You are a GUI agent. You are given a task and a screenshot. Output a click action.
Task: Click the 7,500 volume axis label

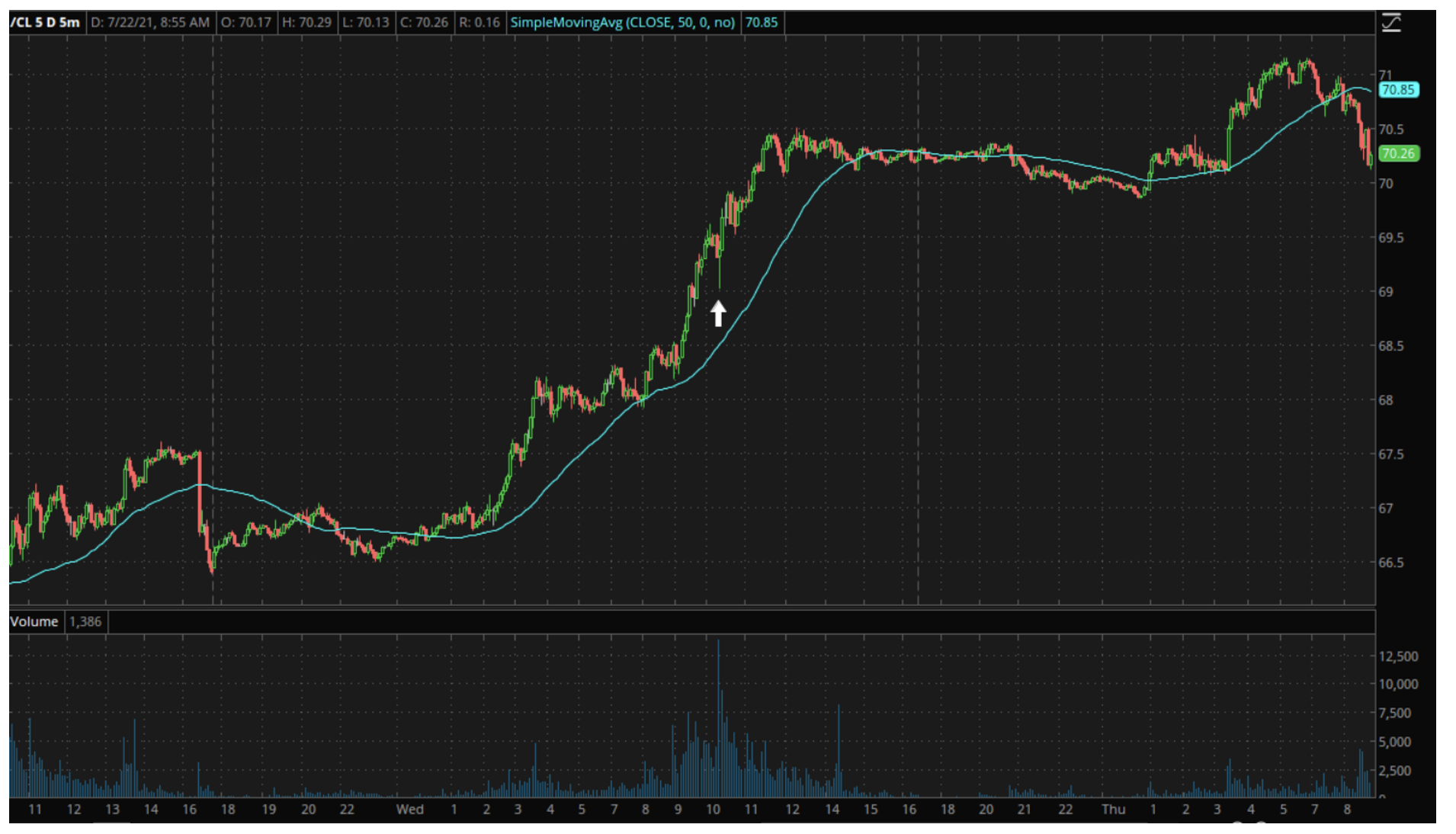pos(1395,713)
